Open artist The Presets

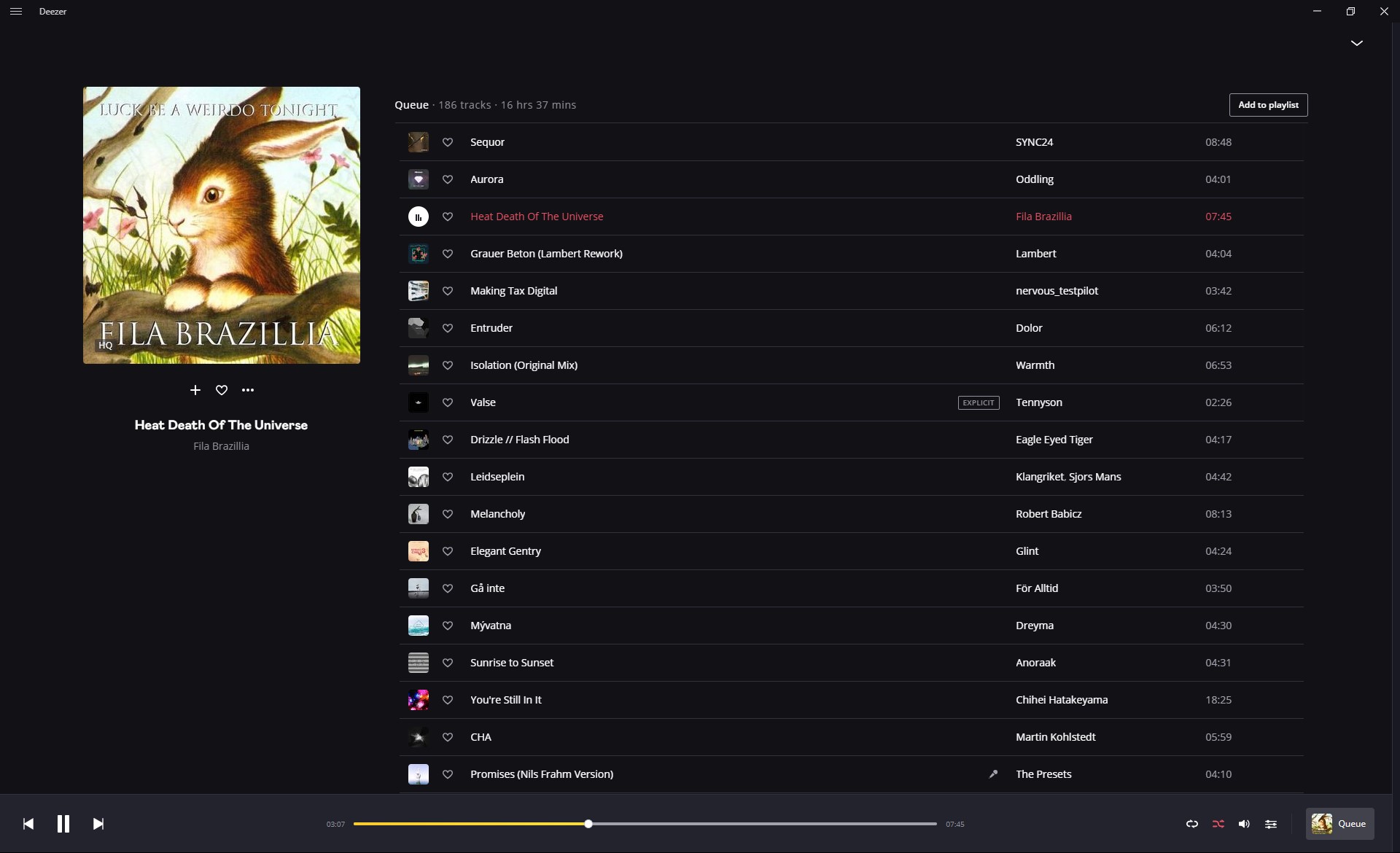point(1043,774)
